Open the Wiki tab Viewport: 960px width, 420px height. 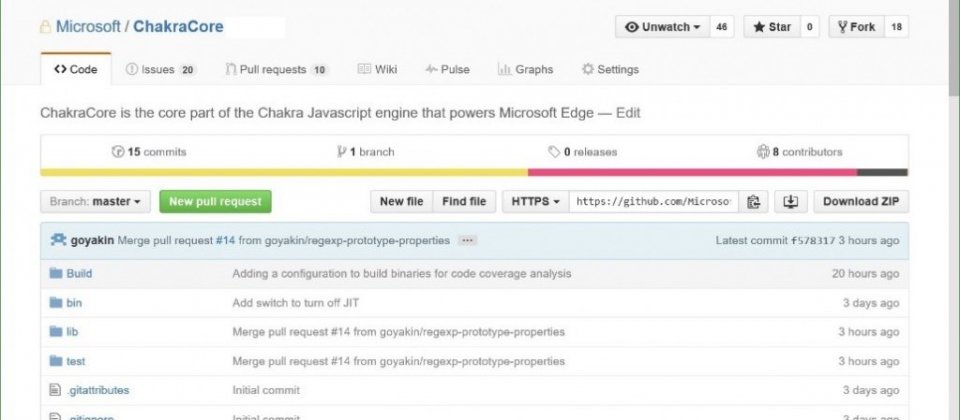pyautogui.click(x=377, y=69)
